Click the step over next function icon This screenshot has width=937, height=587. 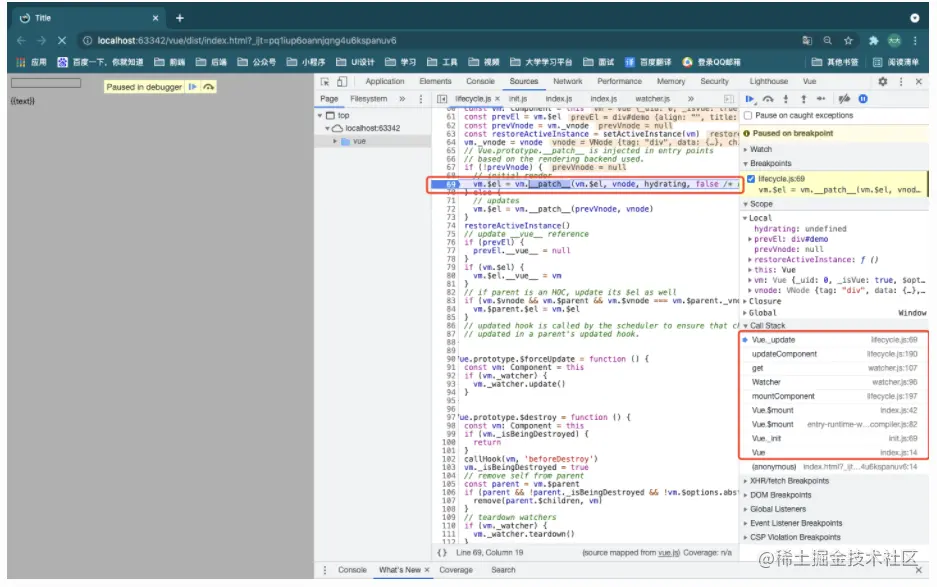click(x=768, y=99)
